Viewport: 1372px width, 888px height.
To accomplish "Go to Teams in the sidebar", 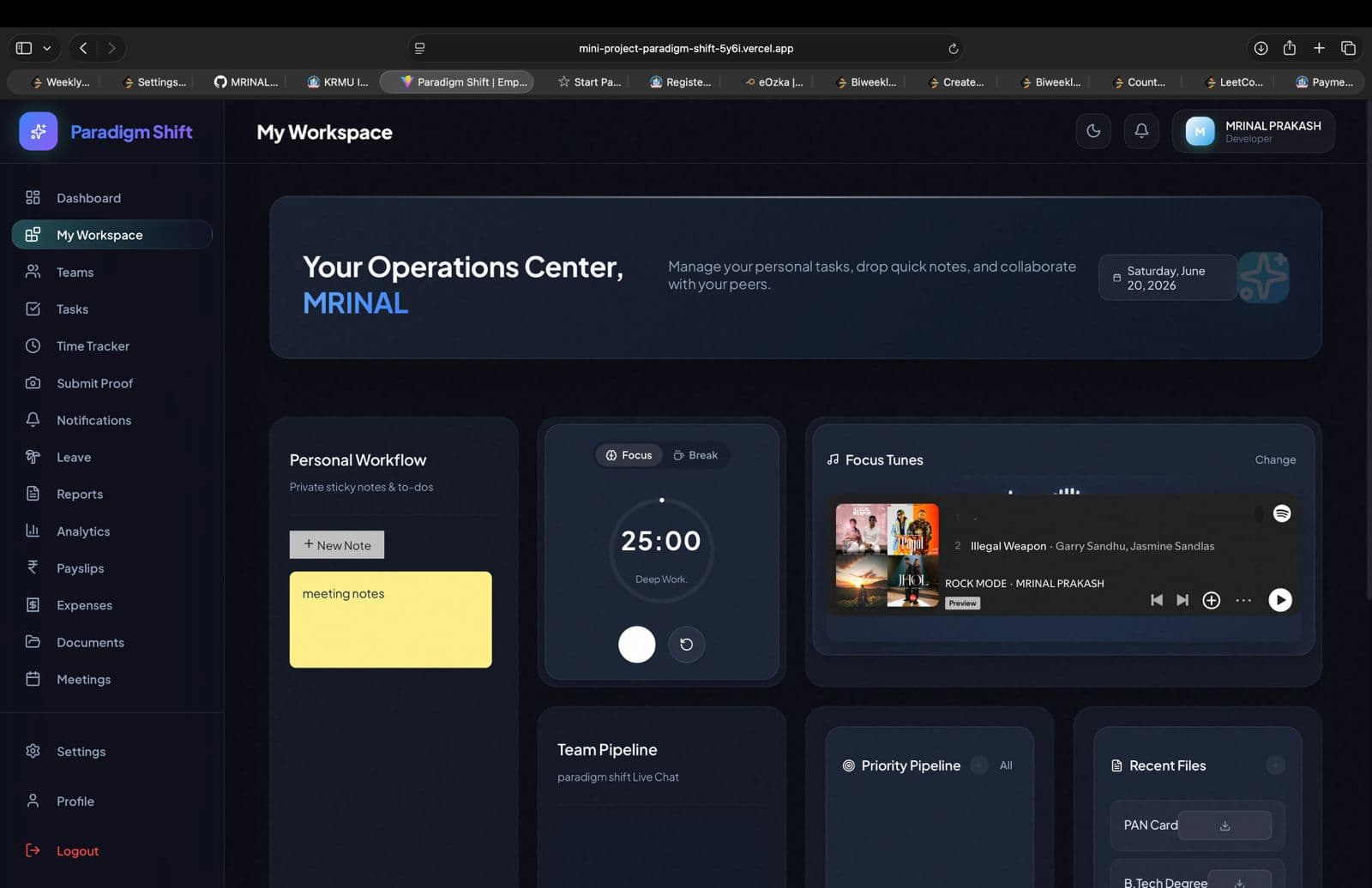I will pyautogui.click(x=112, y=272).
